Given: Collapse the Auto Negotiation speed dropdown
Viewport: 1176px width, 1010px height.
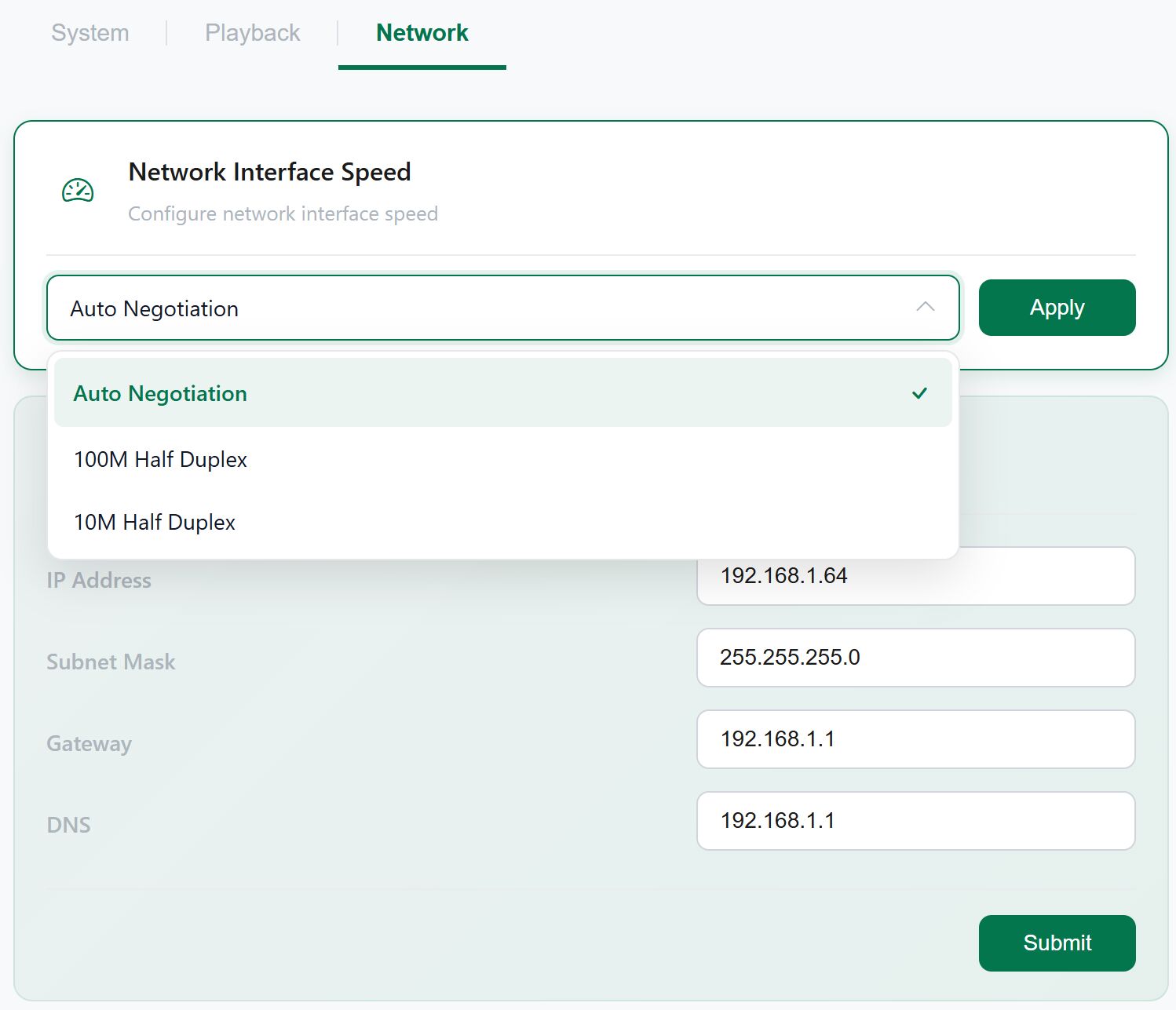Looking at the screenshot, I should click(502, 308).
